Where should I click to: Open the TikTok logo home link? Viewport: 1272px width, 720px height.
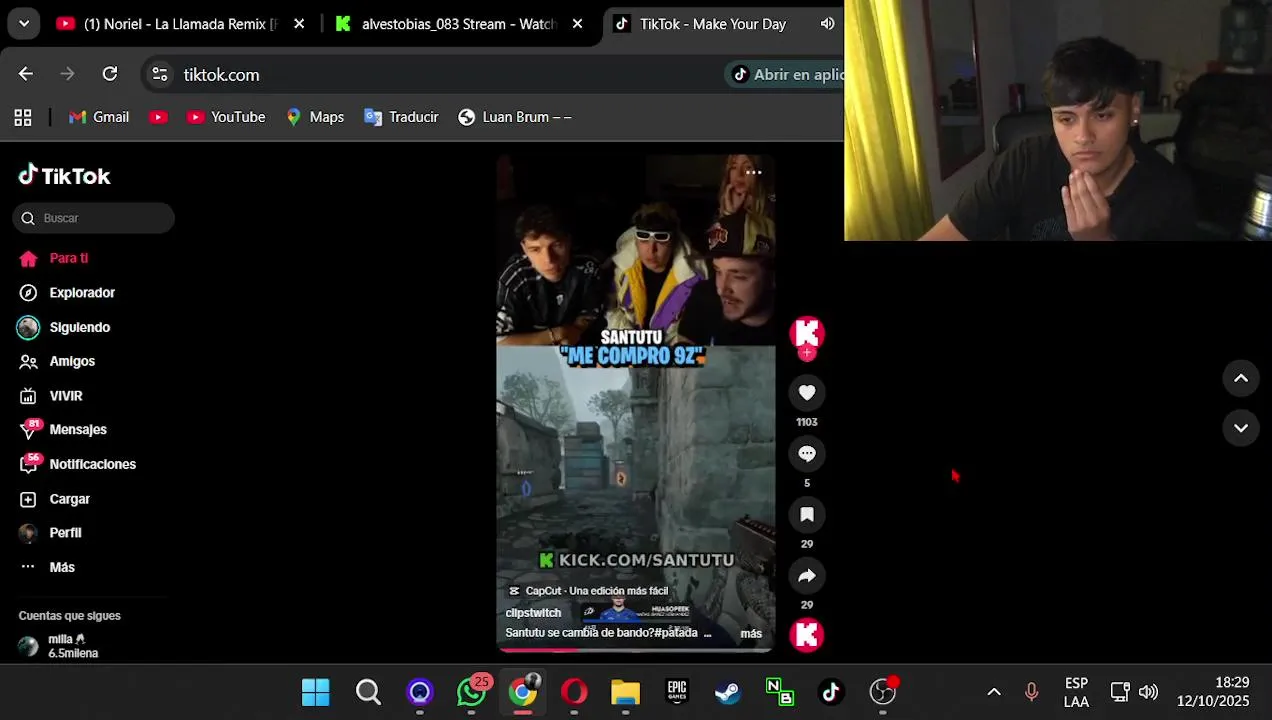point(64,176)
